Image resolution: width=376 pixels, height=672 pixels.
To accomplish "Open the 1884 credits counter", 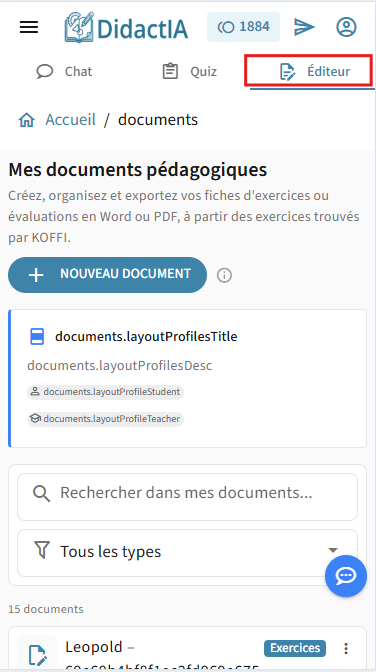I will 243,27.
